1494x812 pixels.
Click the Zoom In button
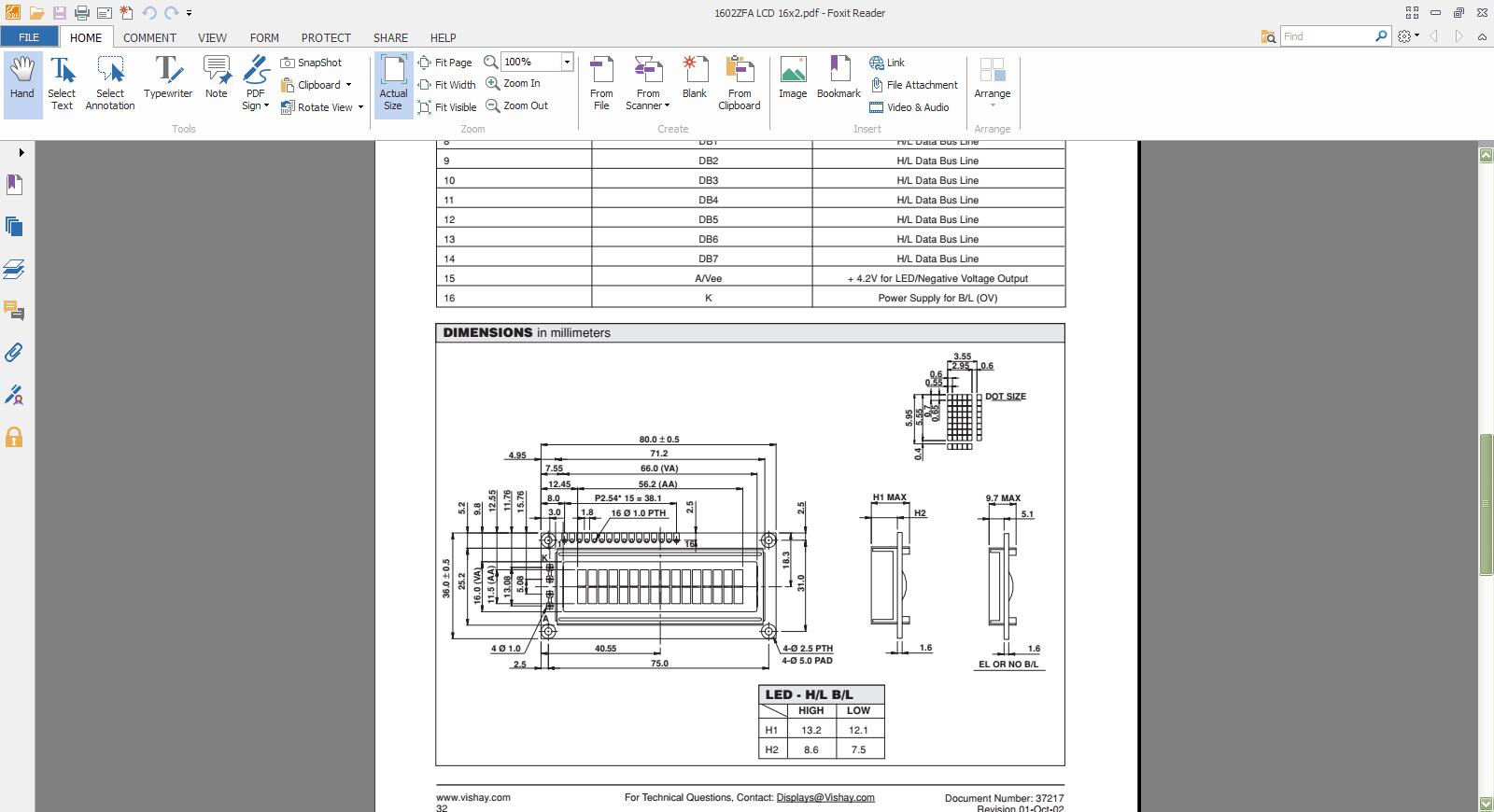(513, 83)
